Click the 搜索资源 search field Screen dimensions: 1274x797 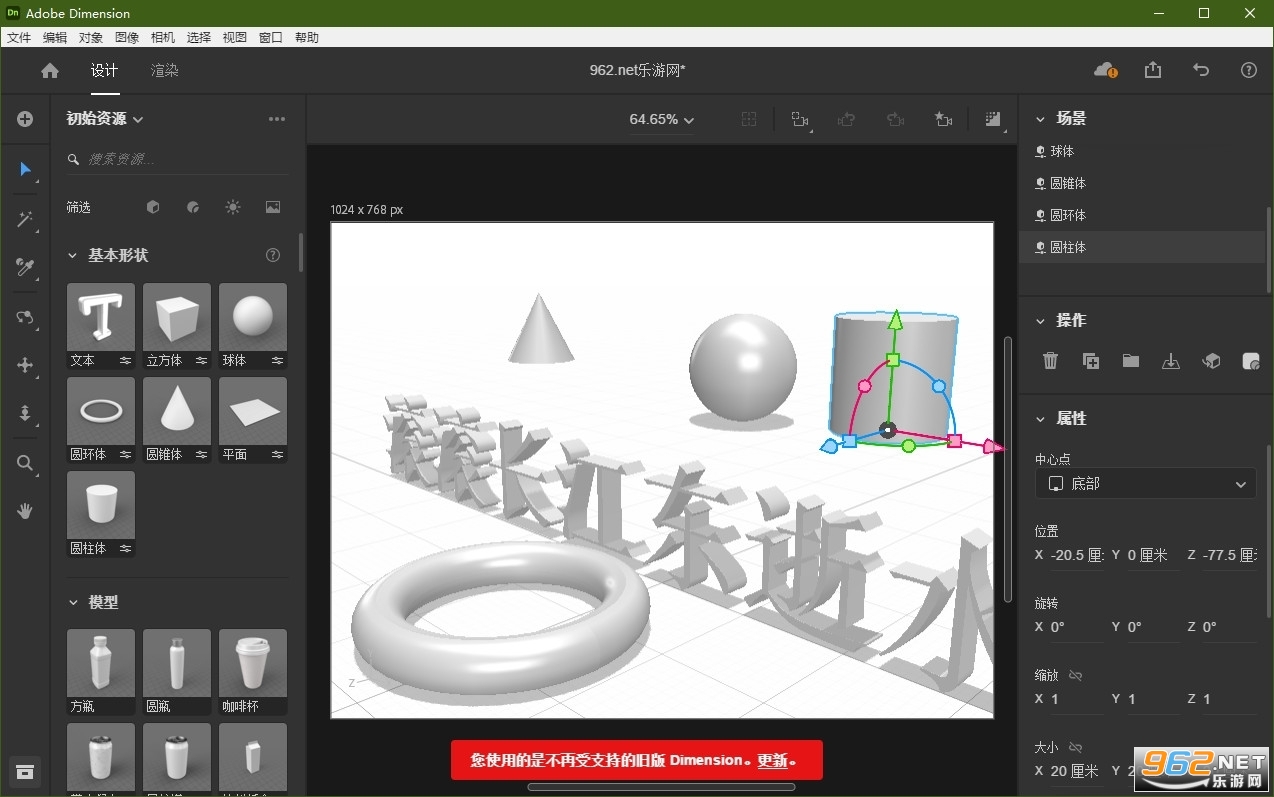(x=177, y=159)
